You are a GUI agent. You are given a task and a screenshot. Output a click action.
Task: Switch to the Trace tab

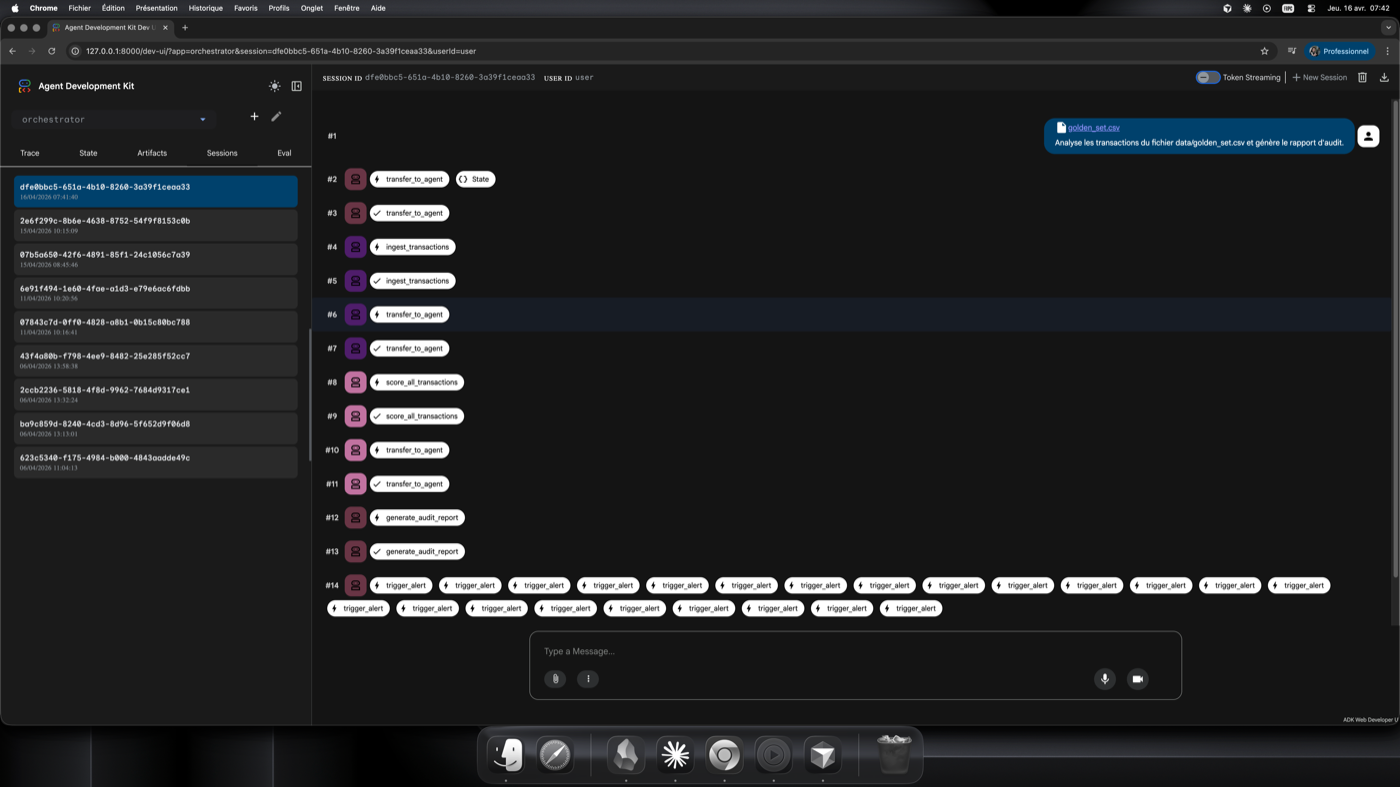pos(30,153)
